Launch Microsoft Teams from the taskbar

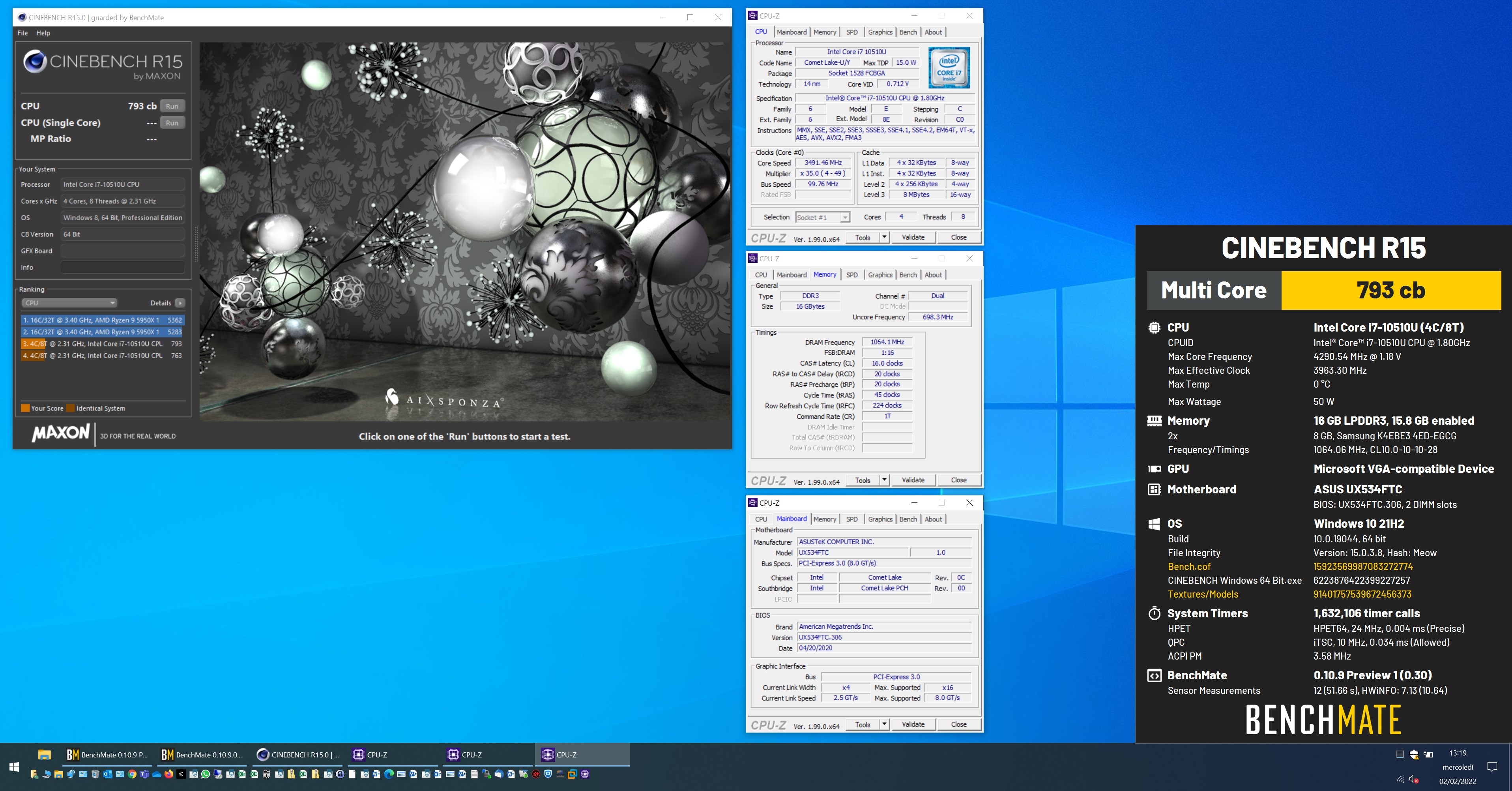click(x=144, y=774)
